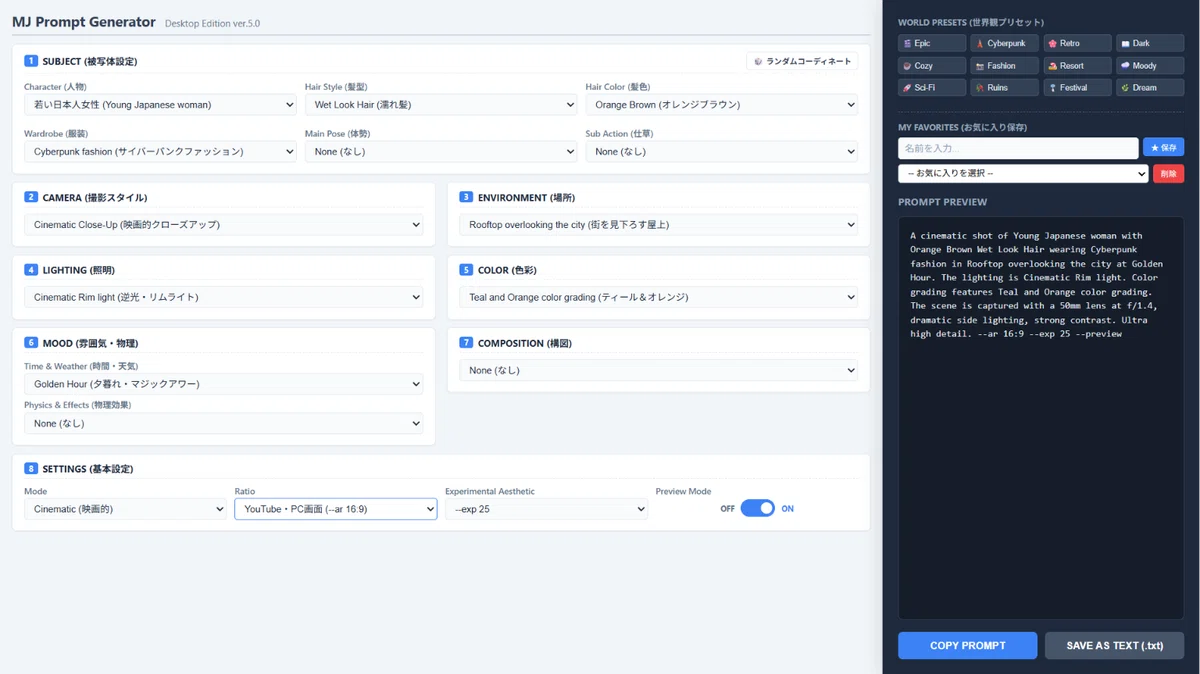Open the Character (人物) dropdown
Image resolution: width=1200 pixels, height=674 pixels.
pyautogui.click(x=160, y=104)
